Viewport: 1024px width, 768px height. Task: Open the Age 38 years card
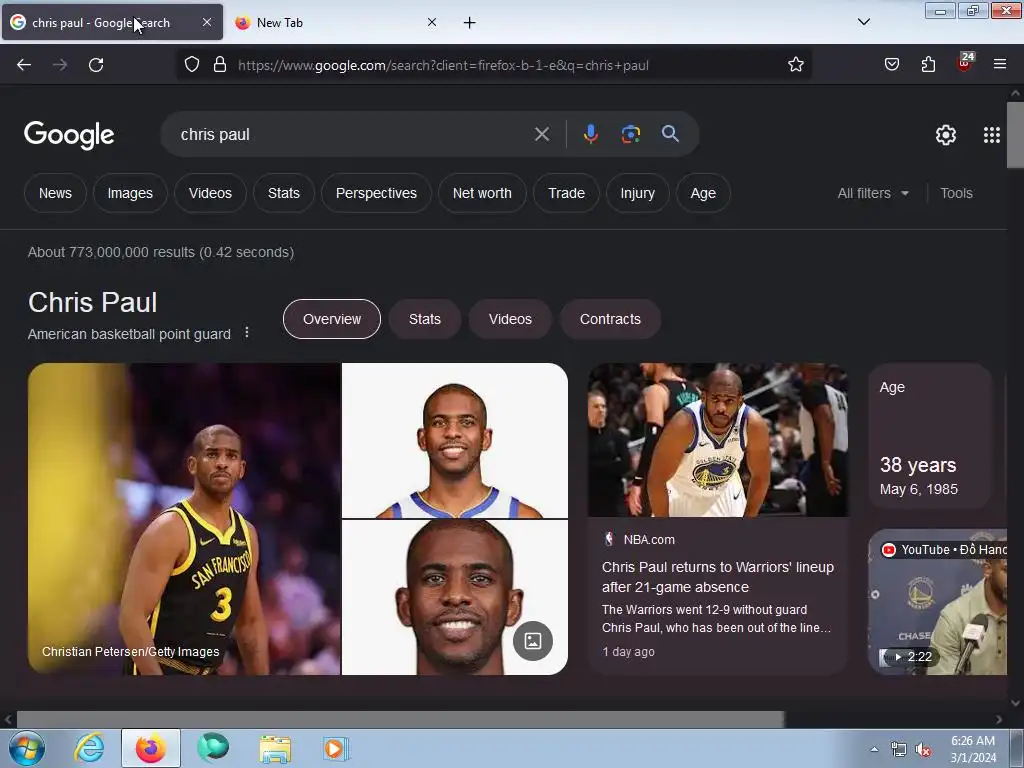coord(931,437)
